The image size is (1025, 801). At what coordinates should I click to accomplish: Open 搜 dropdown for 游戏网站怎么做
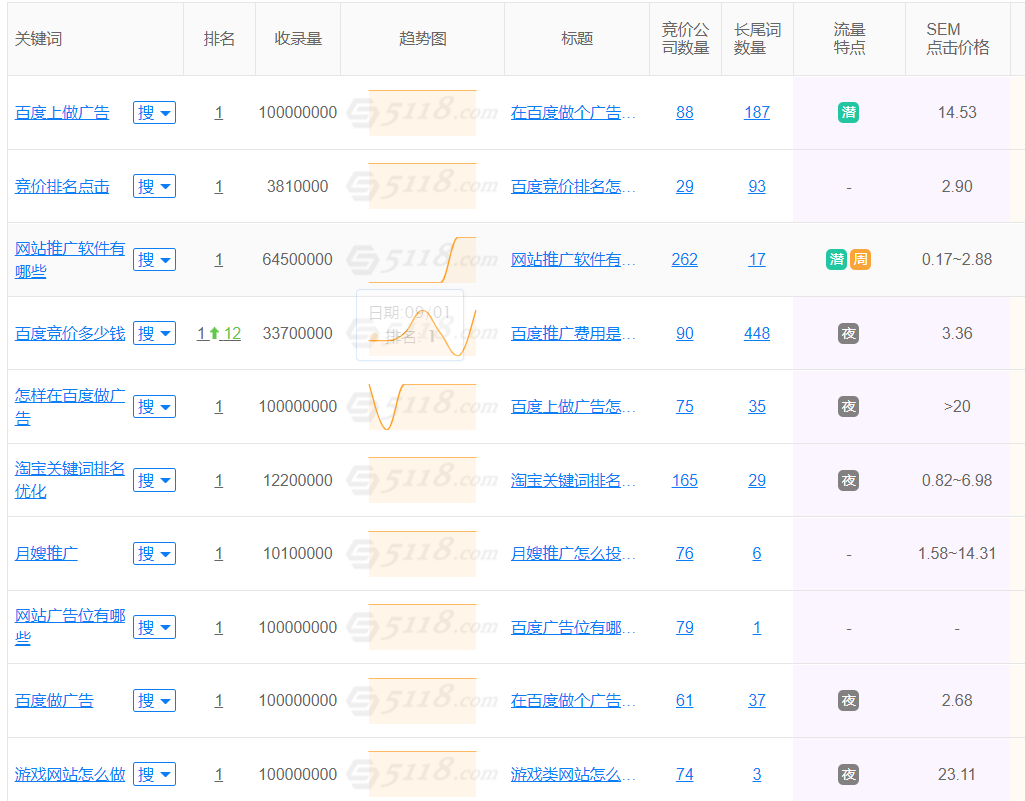pyautogui.click(x=154, y=775)
